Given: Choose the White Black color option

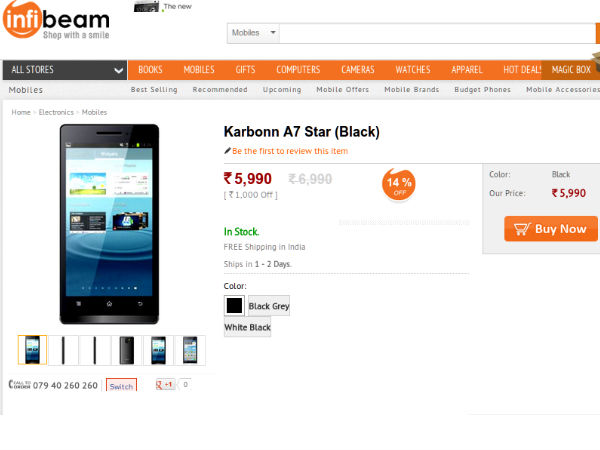Looking at the screenshot, I should 247,328.
